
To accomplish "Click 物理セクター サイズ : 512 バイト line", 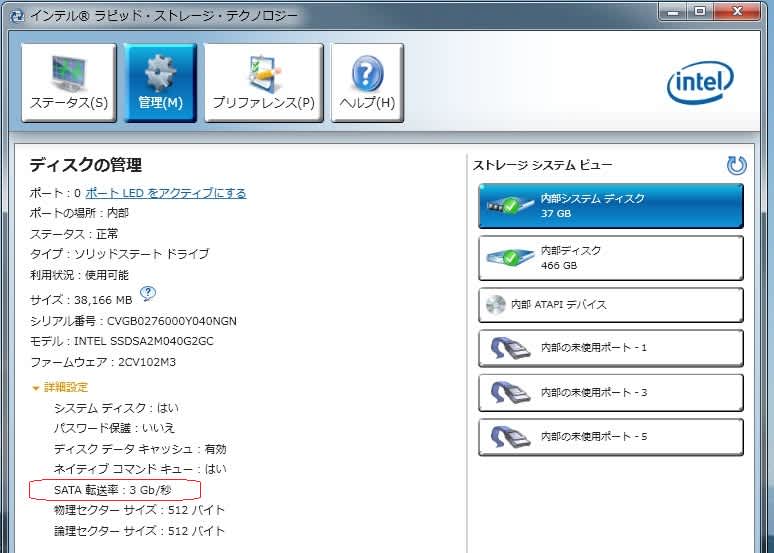I will (x=139, y=510).
